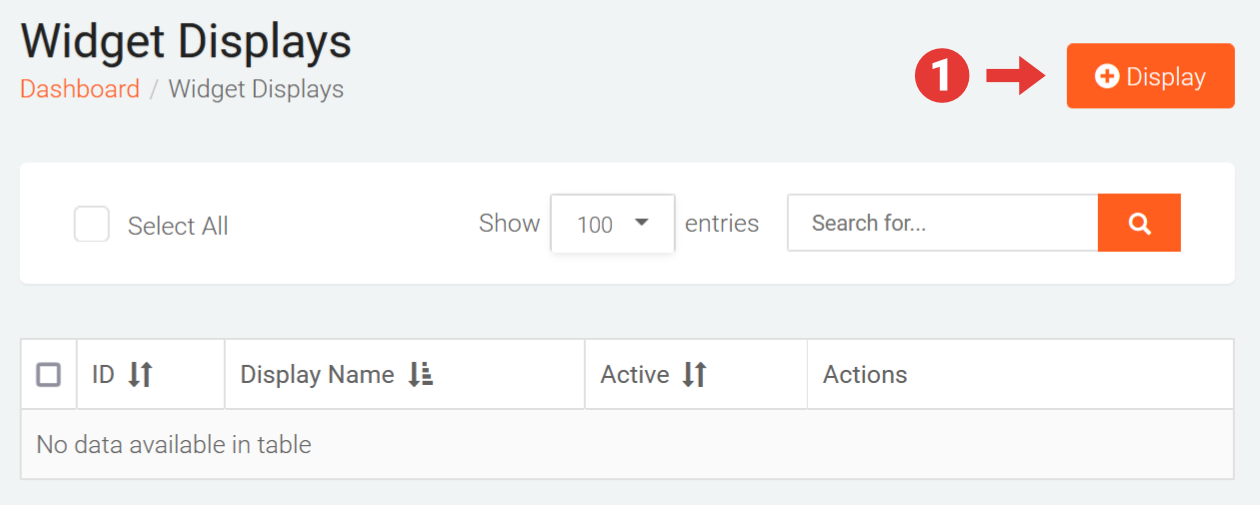Click the ID column header label

coord(103,375)
